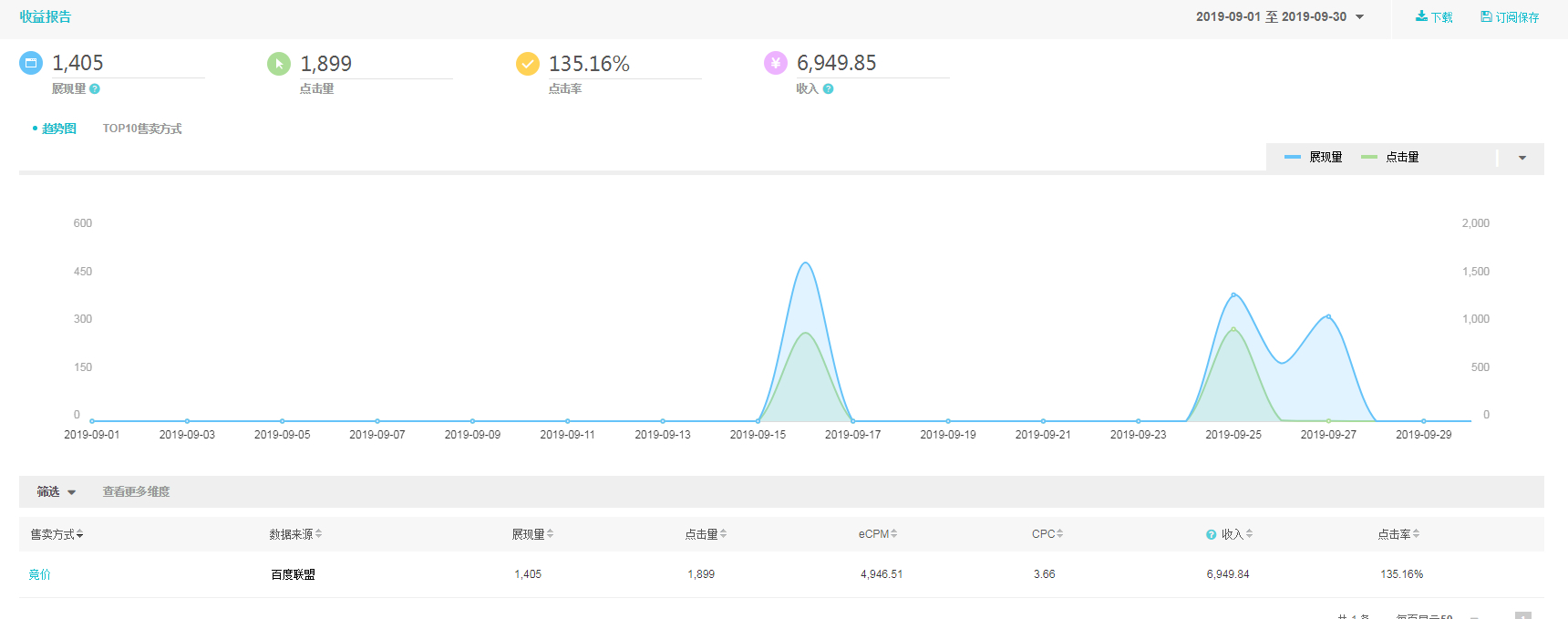Open the 筛选 filter dropdown
Image resolution: width=1568 pixels, height=619 pixels.
point(56,492)
